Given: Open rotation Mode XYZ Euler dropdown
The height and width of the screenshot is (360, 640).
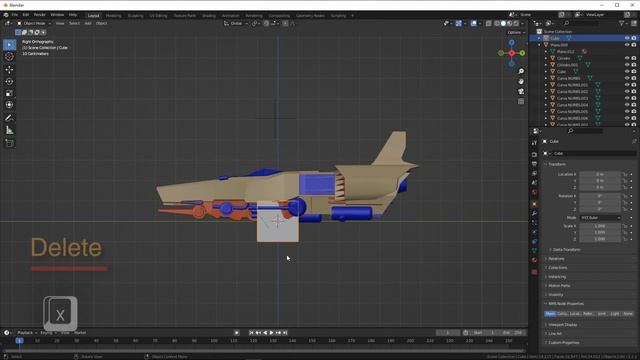Looking at the screenshot, I should (600, 218).
